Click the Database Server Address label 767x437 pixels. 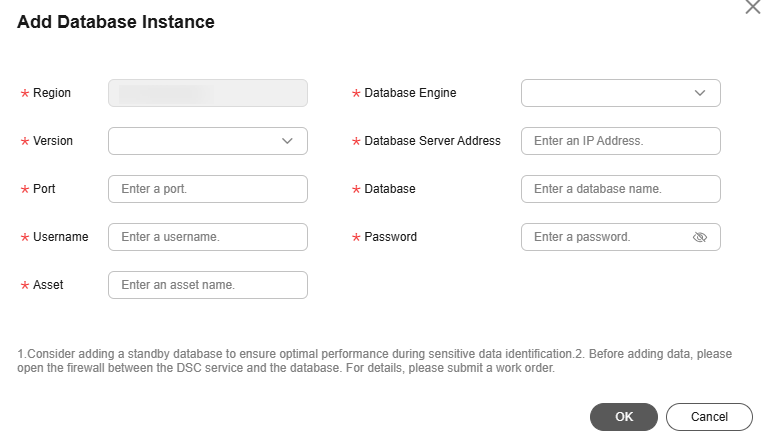432,141
